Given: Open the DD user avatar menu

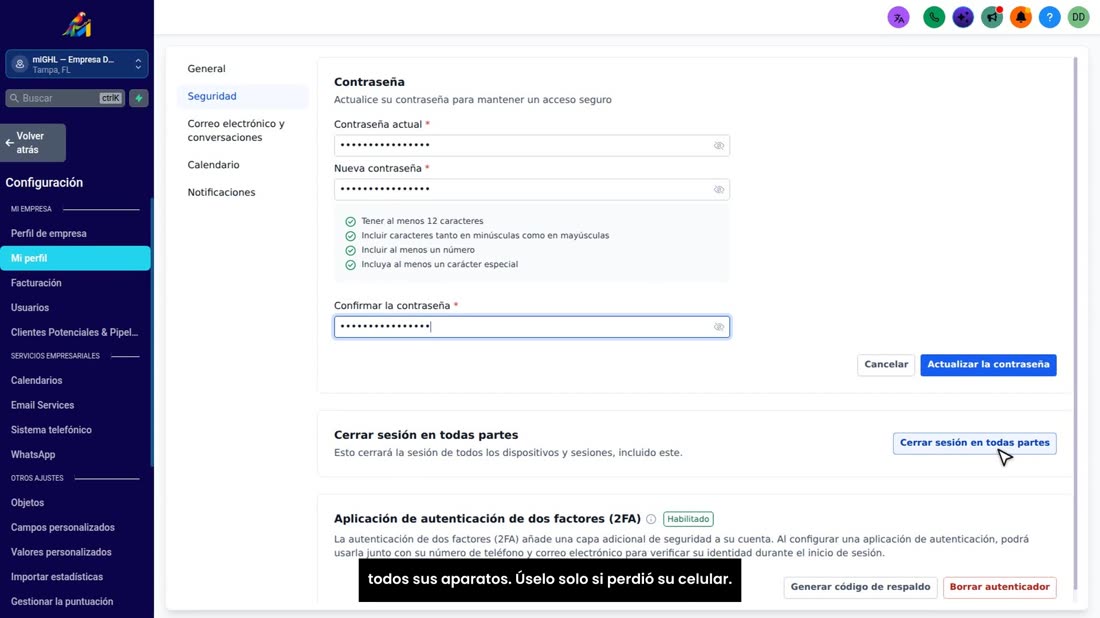Looking at the screenshot, I should pos(1078,18).
